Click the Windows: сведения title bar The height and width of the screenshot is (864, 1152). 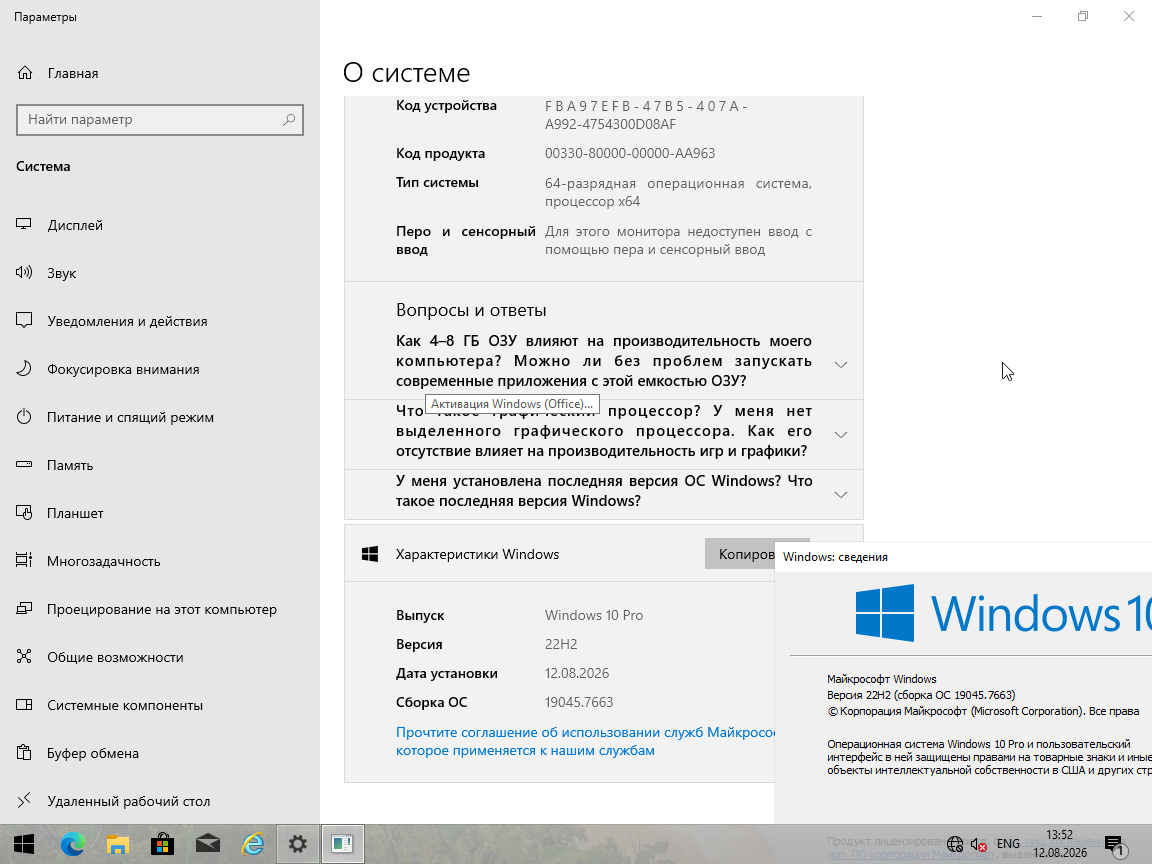point(962,557)
